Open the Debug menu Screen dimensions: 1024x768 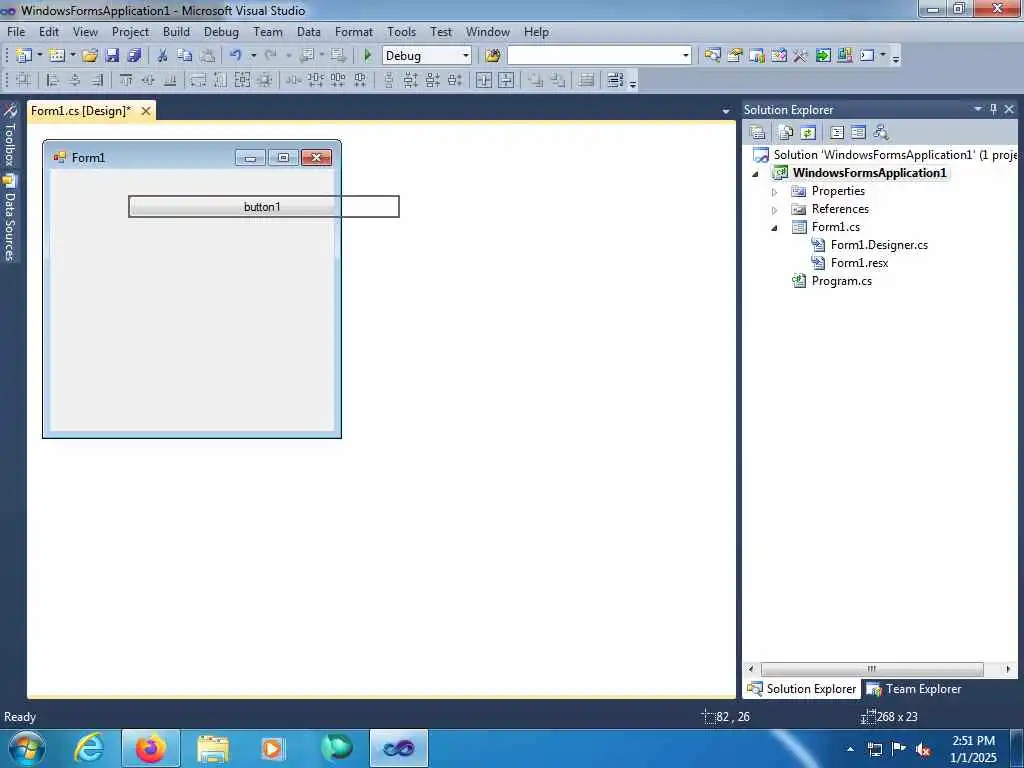click(x=221, y=31)
